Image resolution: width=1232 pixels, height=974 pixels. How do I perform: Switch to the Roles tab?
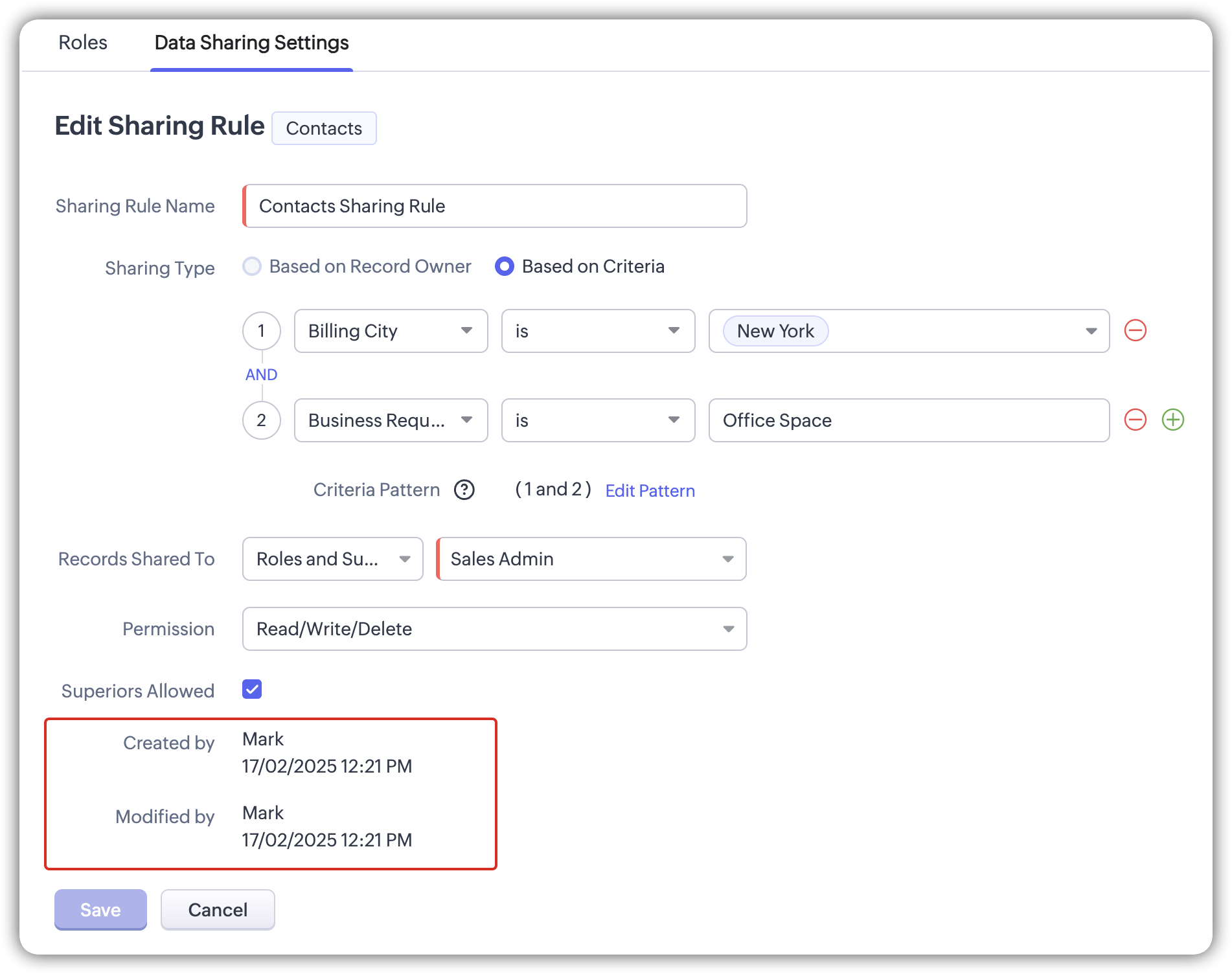tap(83, 43)
